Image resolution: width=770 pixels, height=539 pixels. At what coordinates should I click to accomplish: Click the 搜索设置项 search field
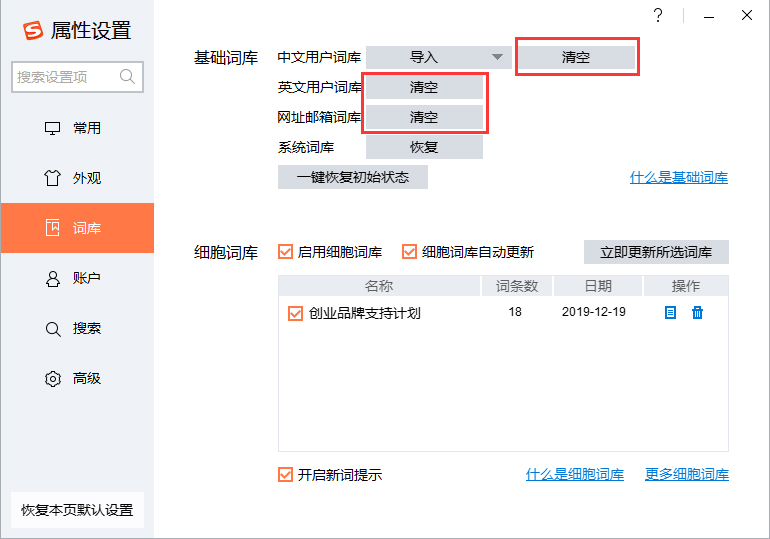[x=65, y=77]
